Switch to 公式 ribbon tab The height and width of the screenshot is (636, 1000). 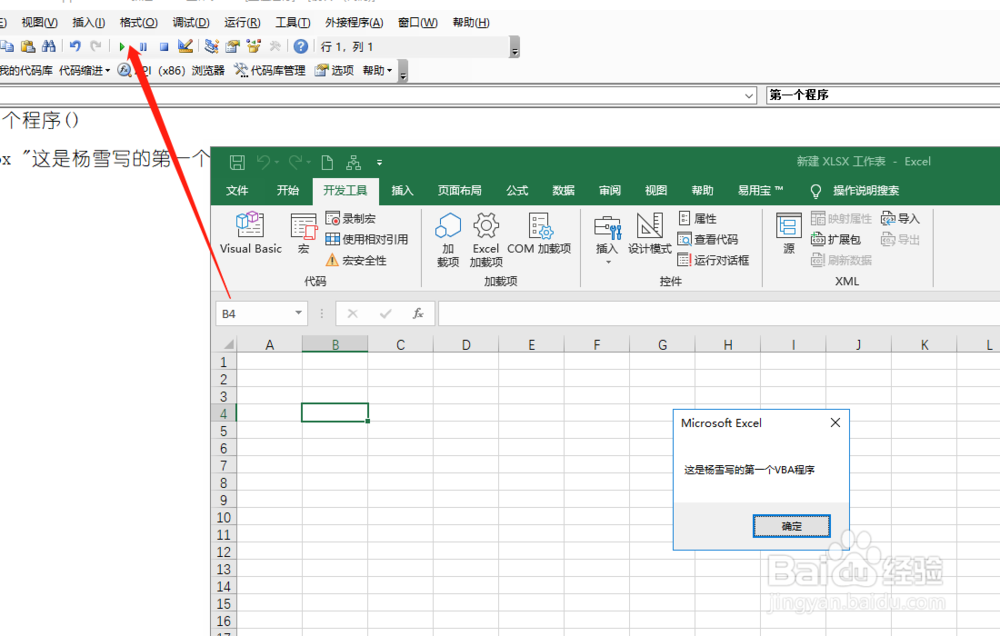517,190
